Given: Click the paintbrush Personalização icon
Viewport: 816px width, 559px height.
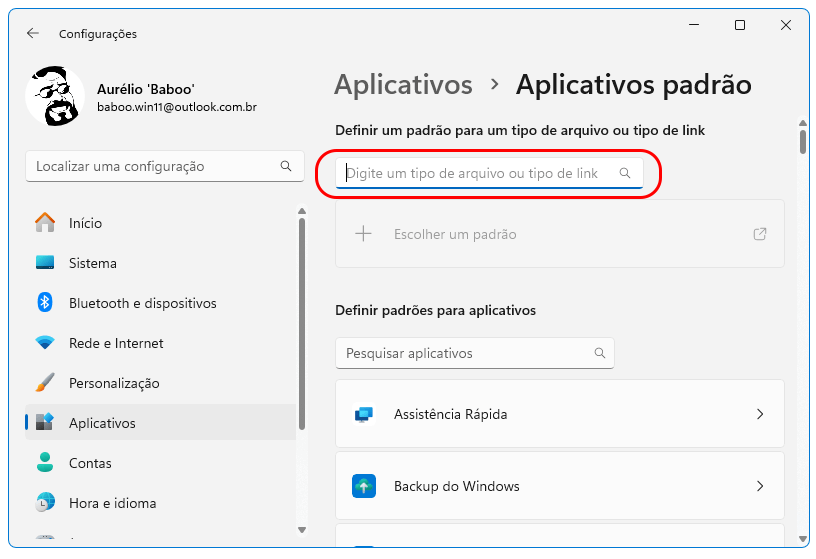Looking at the screenshot, I should (45, 383).
